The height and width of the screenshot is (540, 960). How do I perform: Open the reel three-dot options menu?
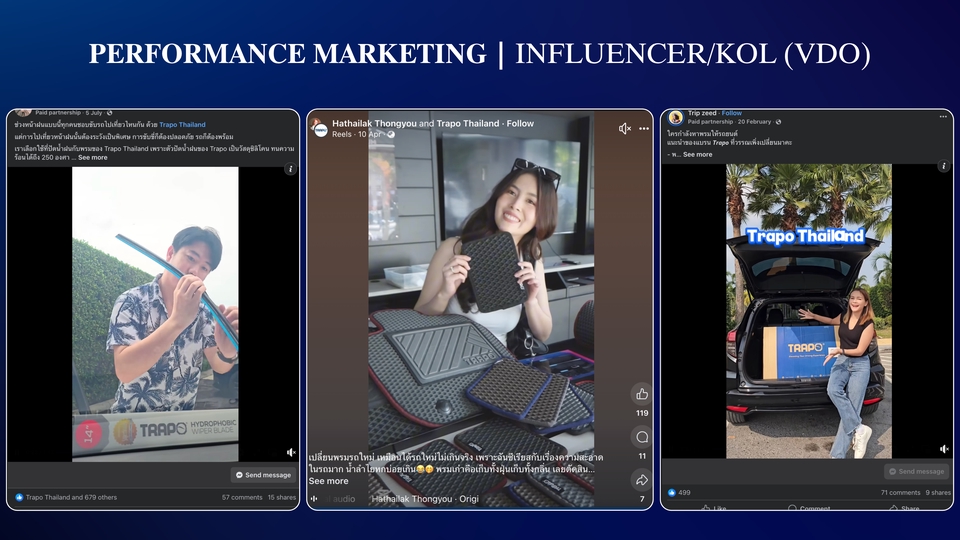coord(644,129)
